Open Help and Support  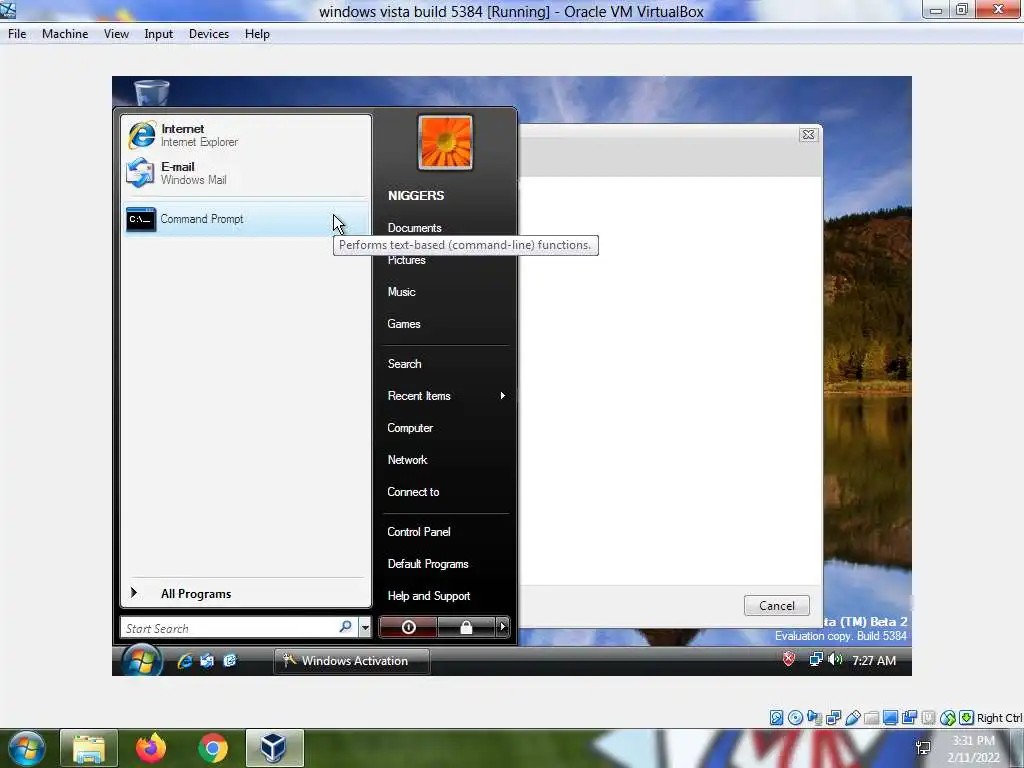click(429, 596)
